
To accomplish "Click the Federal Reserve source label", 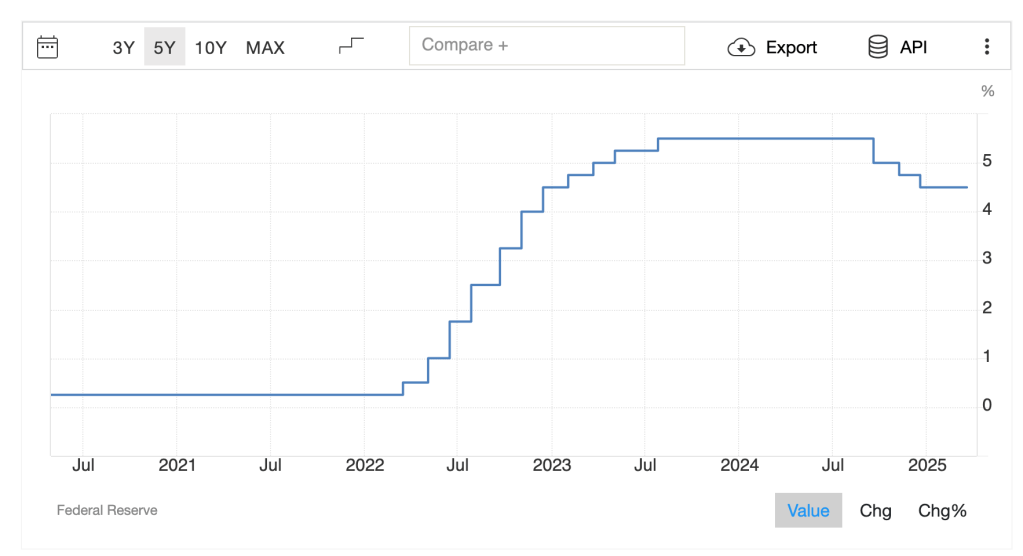I will point(107,510).
